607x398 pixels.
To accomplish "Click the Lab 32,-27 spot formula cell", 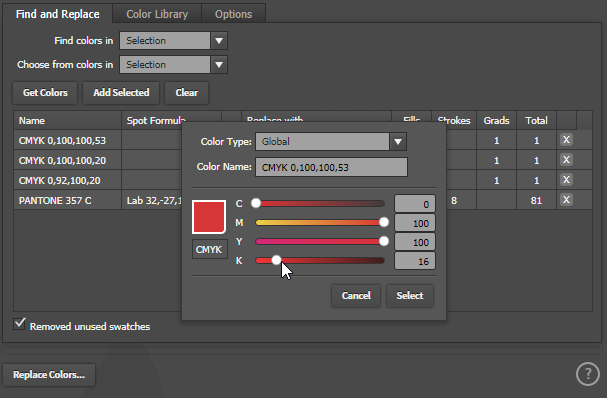I will click(x=152, y=200).
